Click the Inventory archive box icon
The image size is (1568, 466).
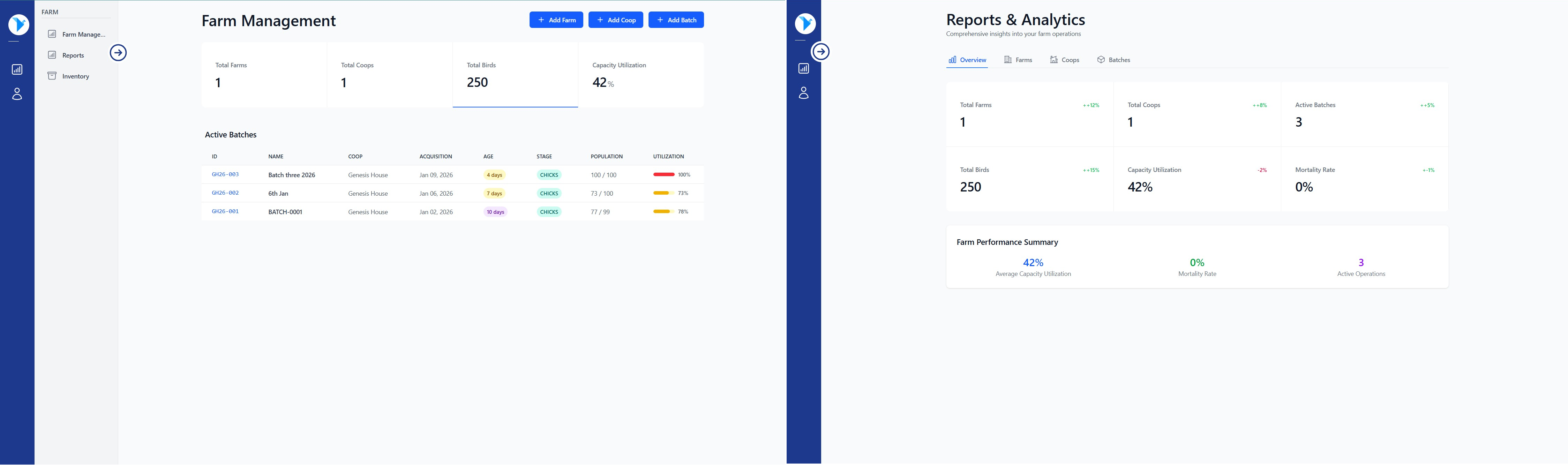[x=52, y=76]
